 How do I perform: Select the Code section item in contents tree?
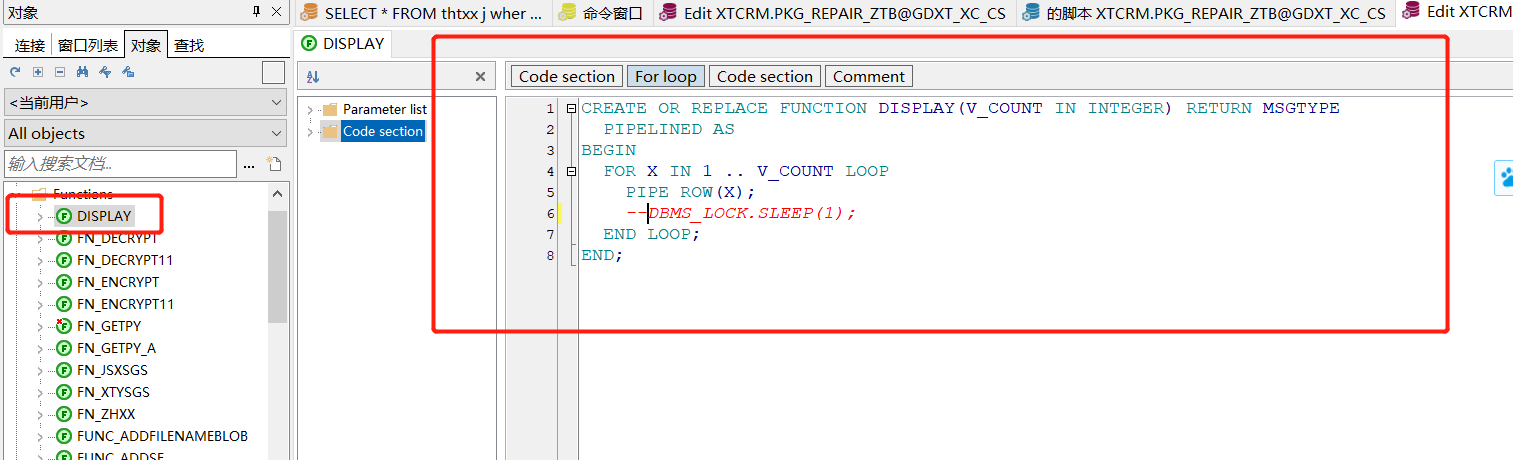(383, 131)
